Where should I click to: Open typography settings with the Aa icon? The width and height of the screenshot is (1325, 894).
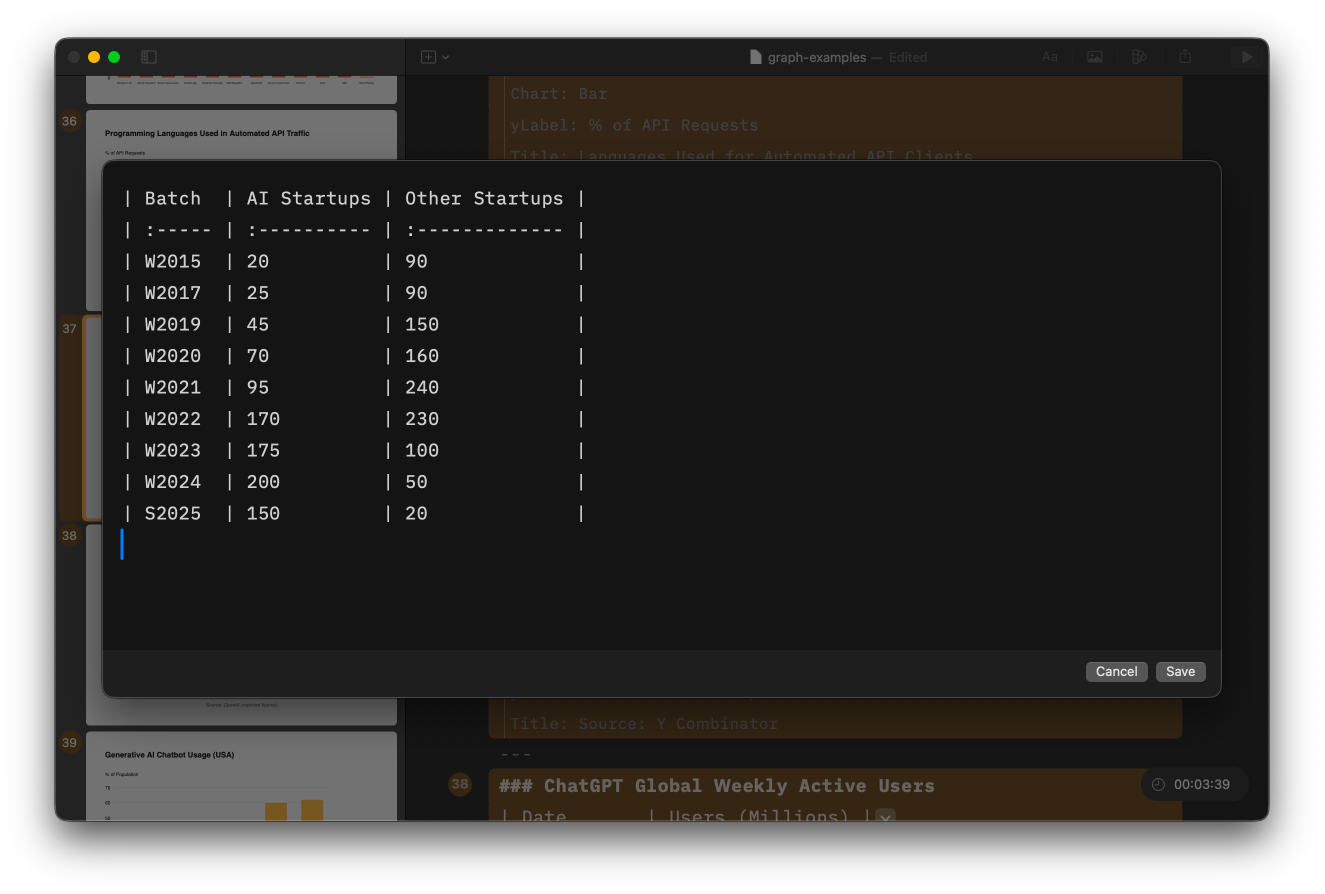point(1050,57)
